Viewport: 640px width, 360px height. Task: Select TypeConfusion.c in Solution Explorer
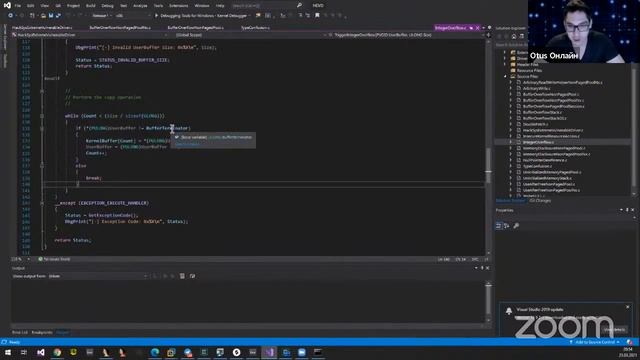537,166
